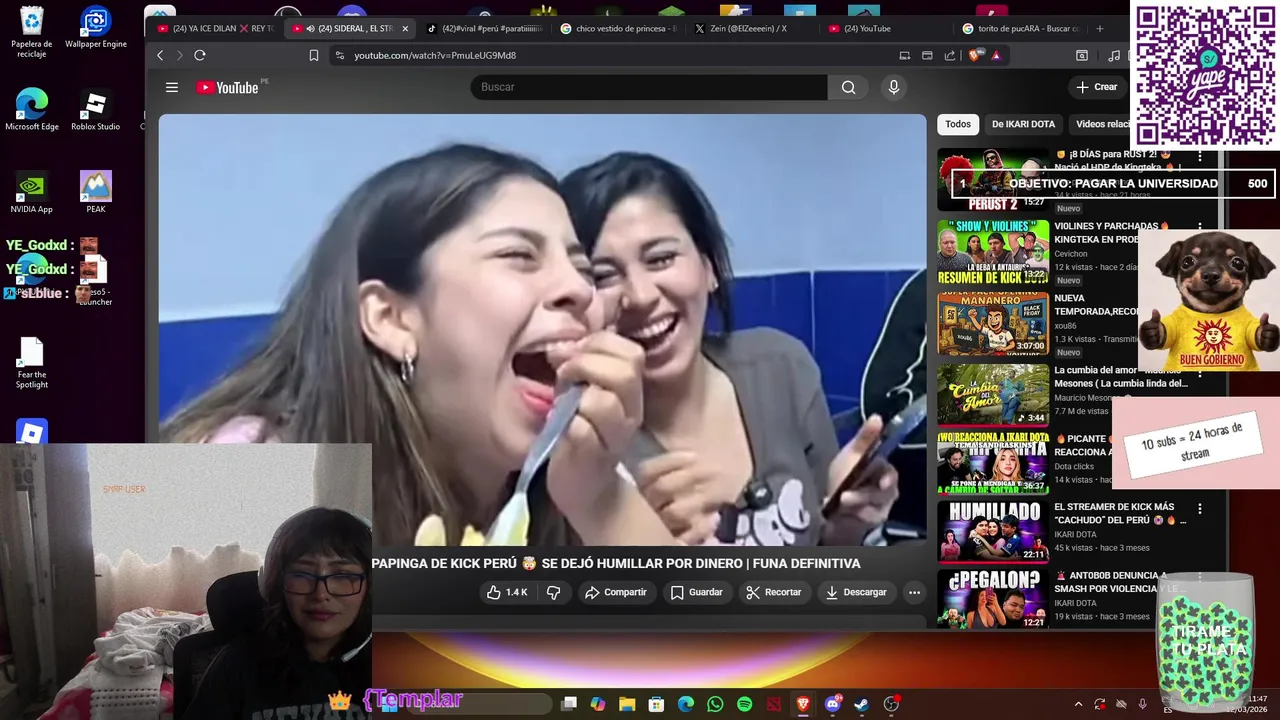
Task: Open Task View on the taskbar
Action: pyautogui.click(x=569, y=704)
